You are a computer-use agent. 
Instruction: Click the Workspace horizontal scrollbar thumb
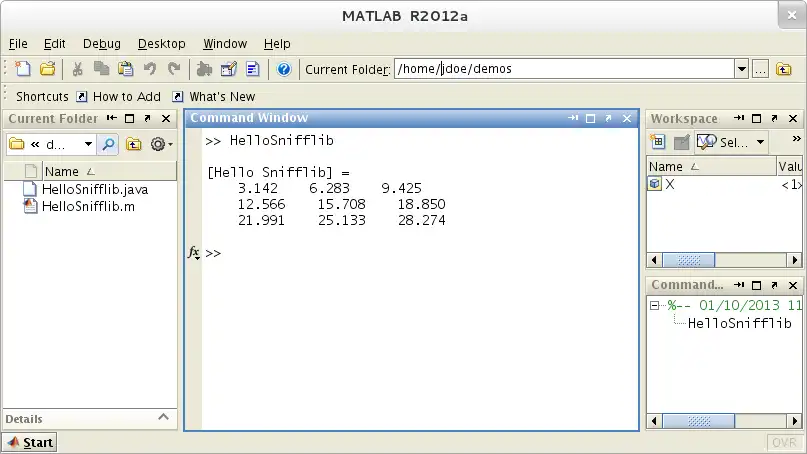click(x=689, y=260)
